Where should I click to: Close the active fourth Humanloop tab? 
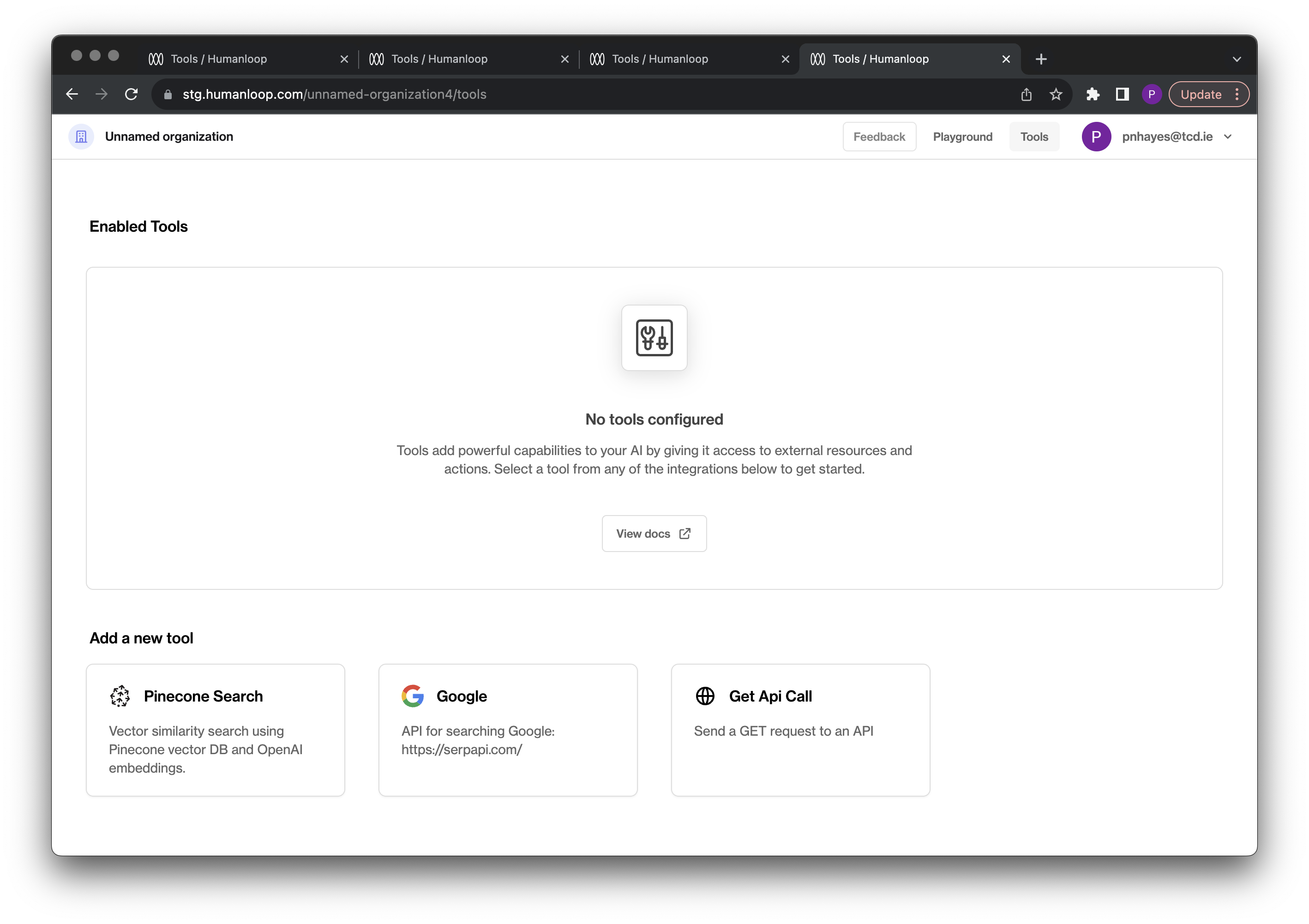(1006, 59)
